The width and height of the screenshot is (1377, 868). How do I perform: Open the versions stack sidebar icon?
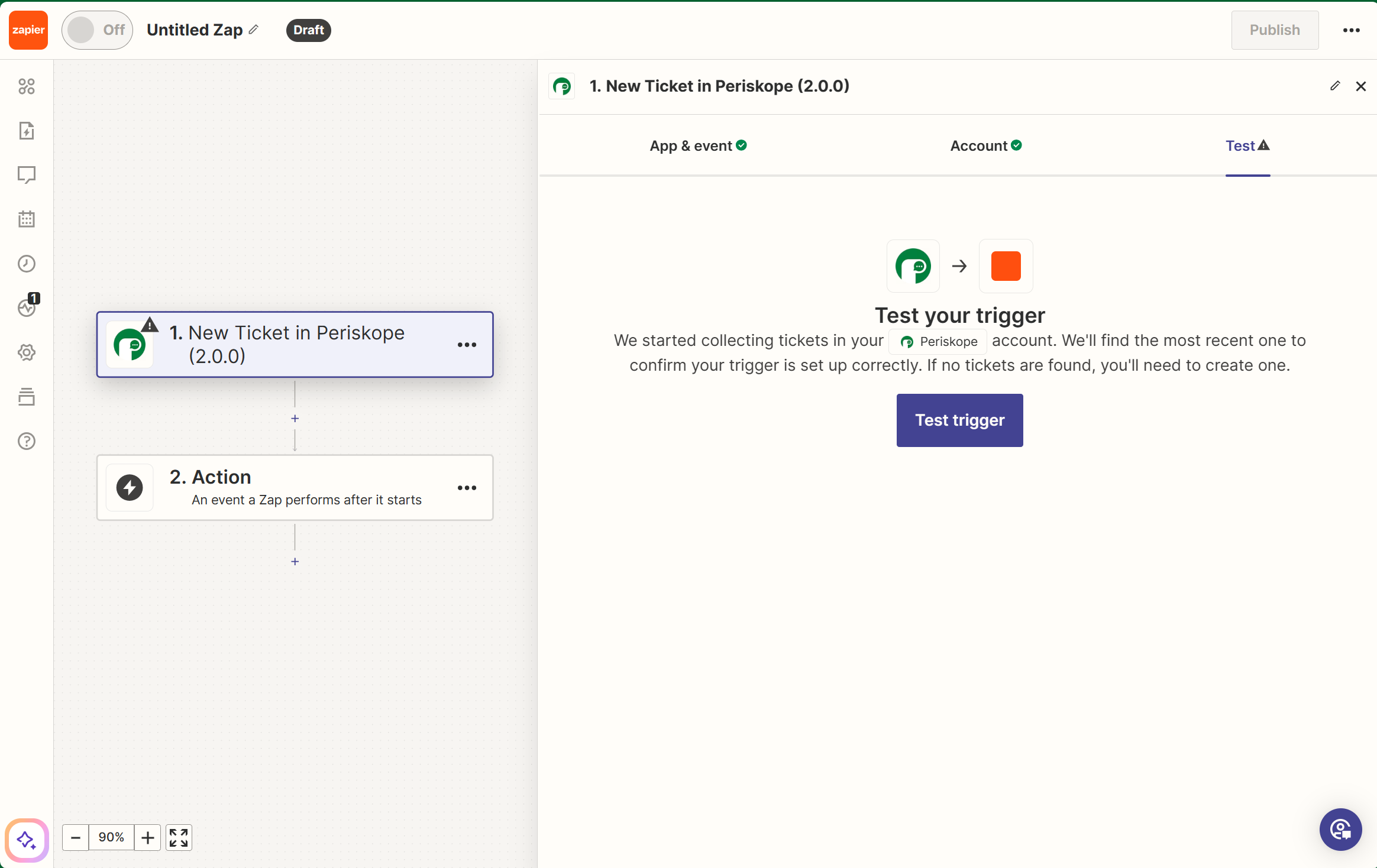point(27,397)
